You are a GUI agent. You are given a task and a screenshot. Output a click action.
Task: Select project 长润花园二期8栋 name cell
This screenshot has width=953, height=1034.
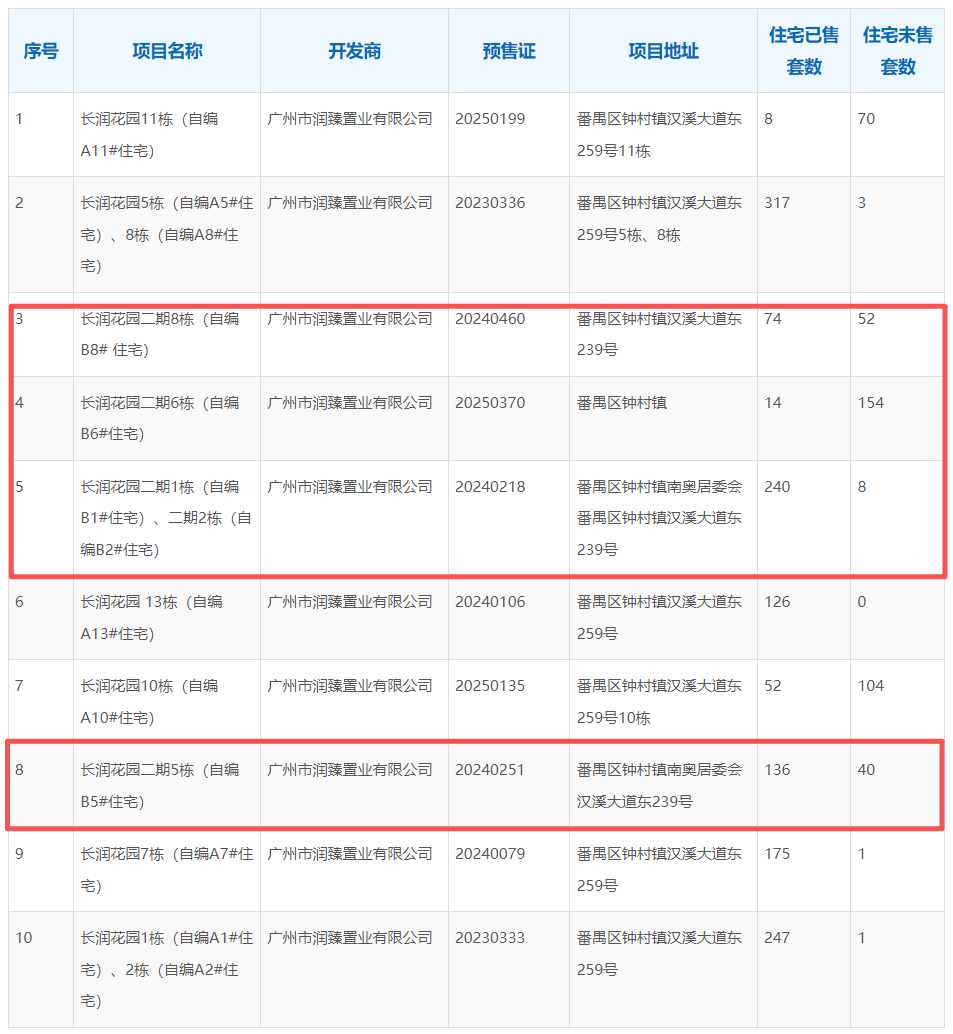tap(160, 335)
